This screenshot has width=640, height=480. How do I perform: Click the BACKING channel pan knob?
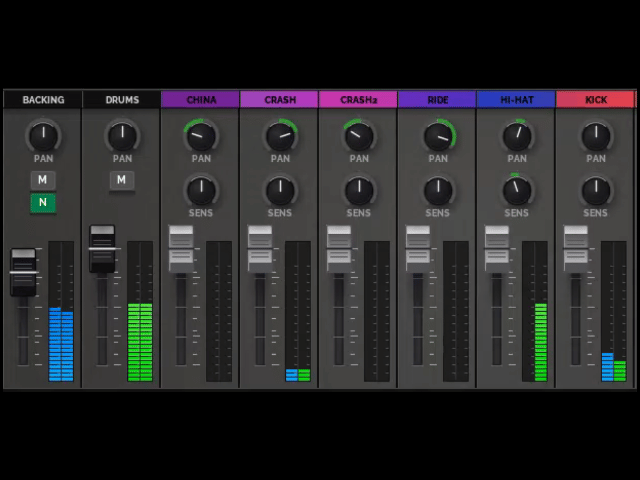tap(43, 135)
